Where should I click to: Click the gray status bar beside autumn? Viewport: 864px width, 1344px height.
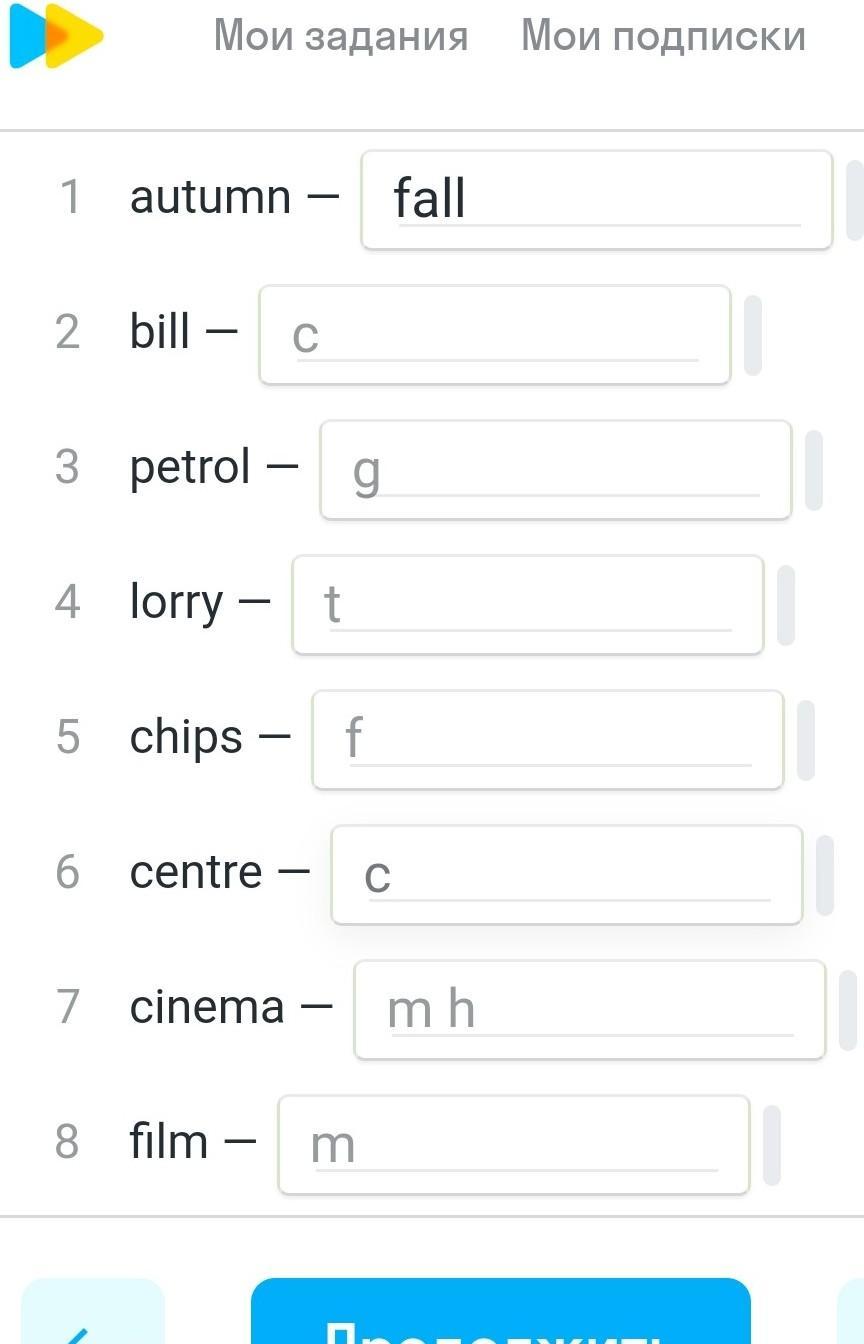click(x=854, y=200)
